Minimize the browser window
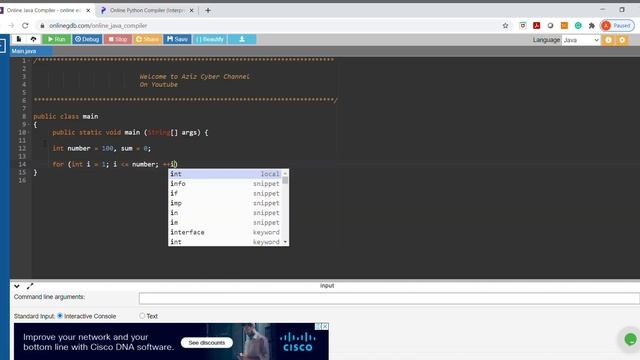Screen dimensions: 640x360 coord(602,9)
